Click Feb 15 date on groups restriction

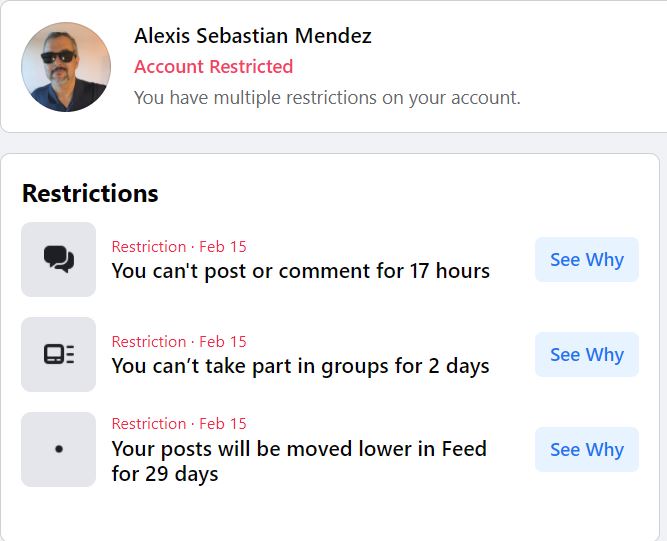[222, 342]
